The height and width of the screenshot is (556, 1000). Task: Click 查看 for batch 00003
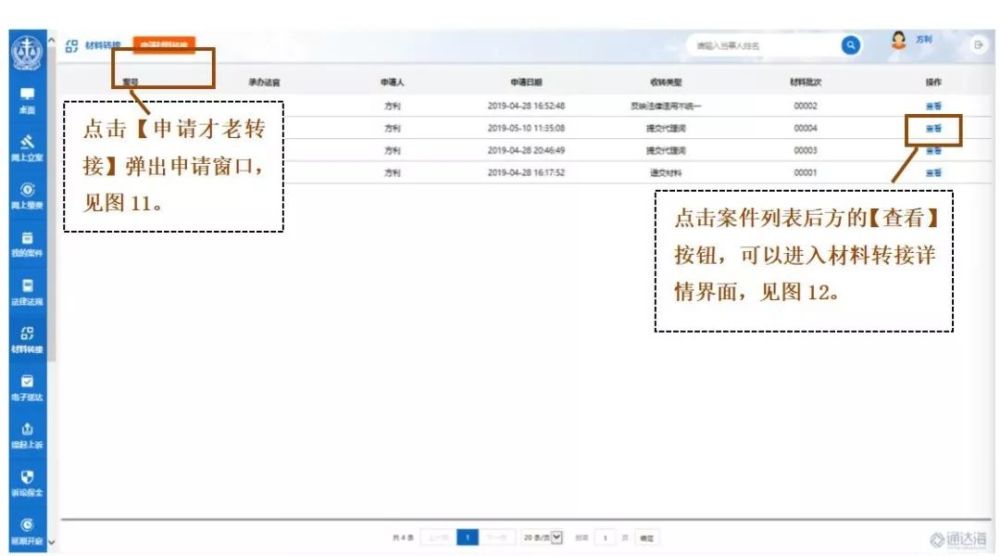(933, 150)
